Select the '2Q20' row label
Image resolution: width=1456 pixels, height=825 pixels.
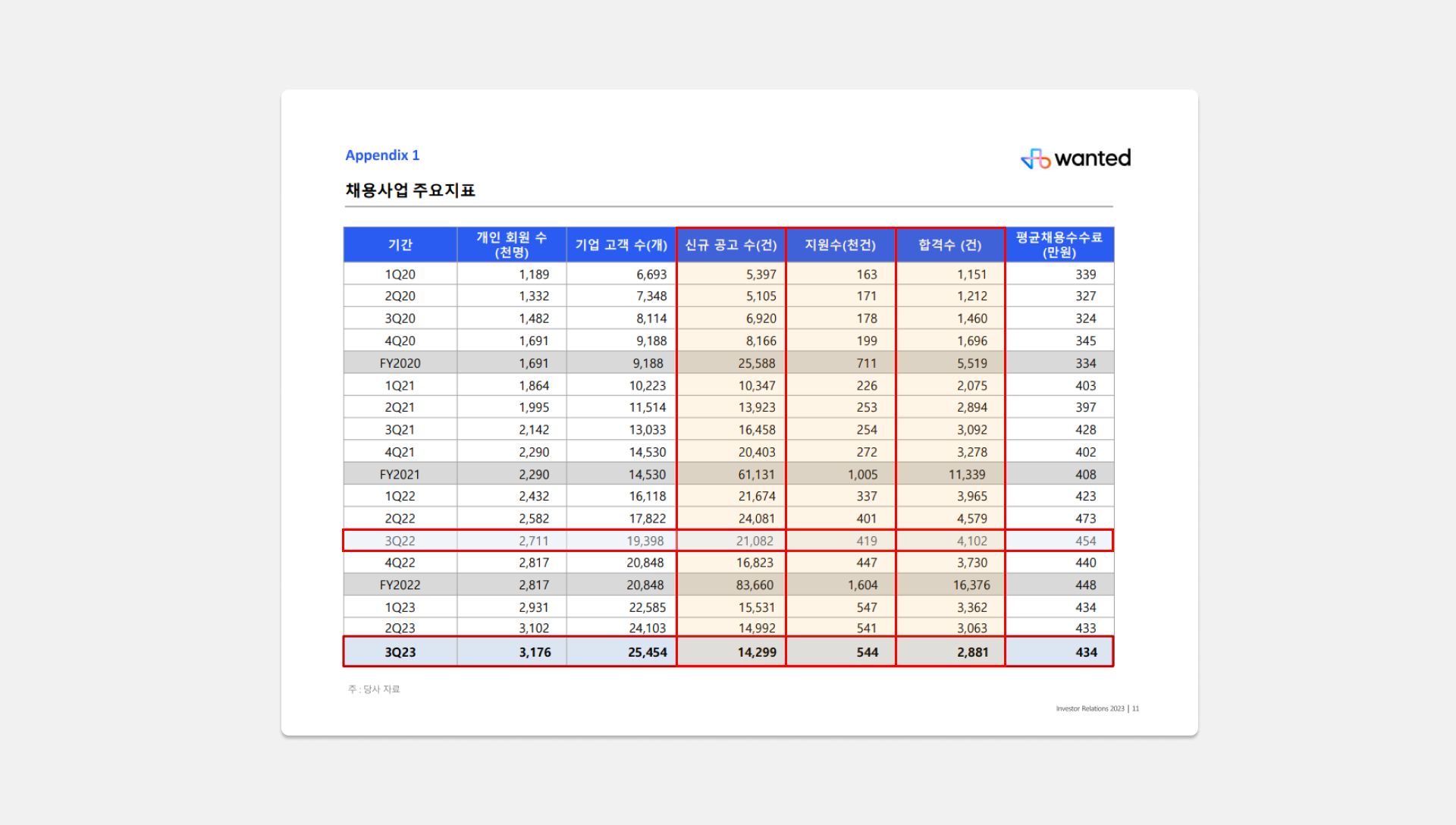[400, 296]
